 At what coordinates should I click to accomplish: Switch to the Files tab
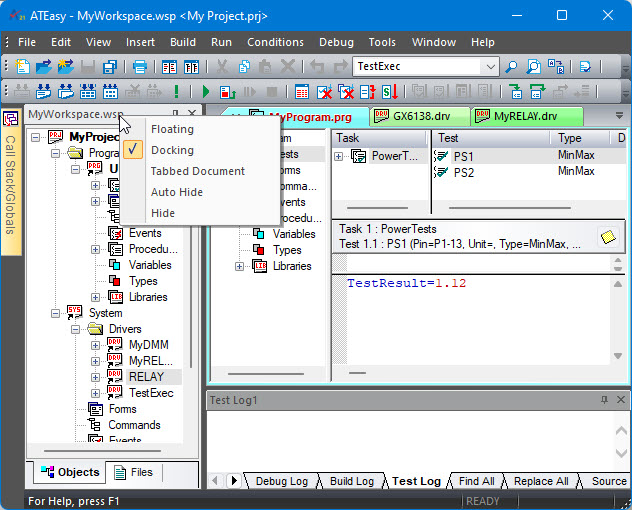point(134,472)
